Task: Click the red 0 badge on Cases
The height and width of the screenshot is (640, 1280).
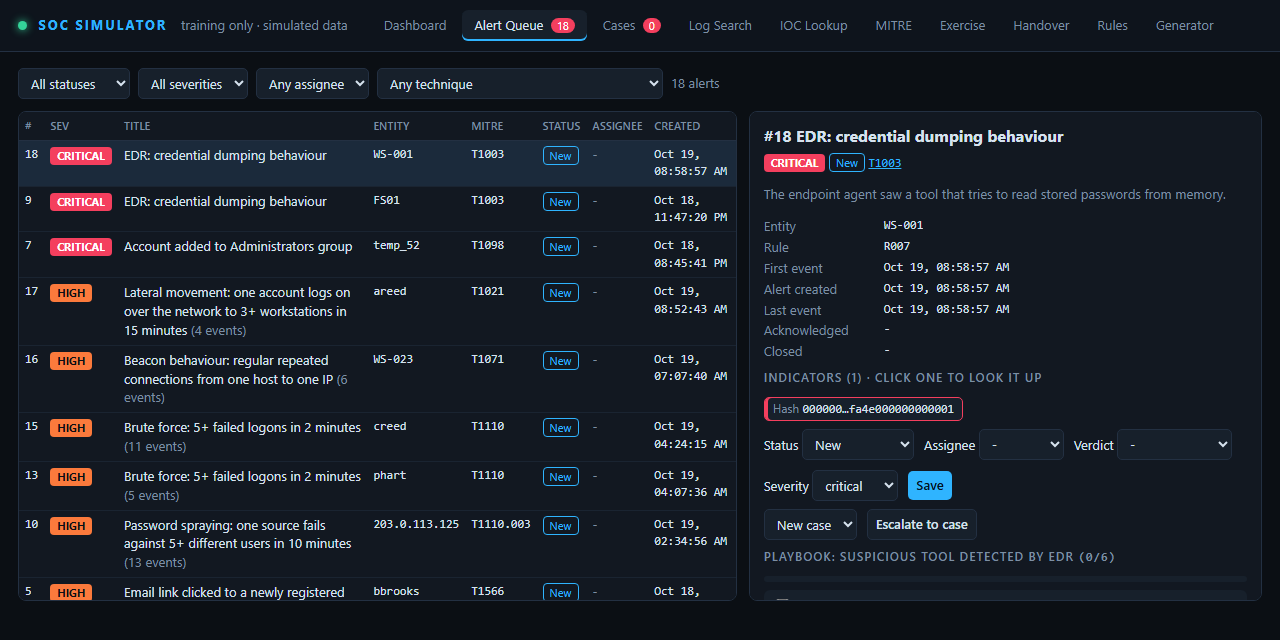Action: pos(652,26)
